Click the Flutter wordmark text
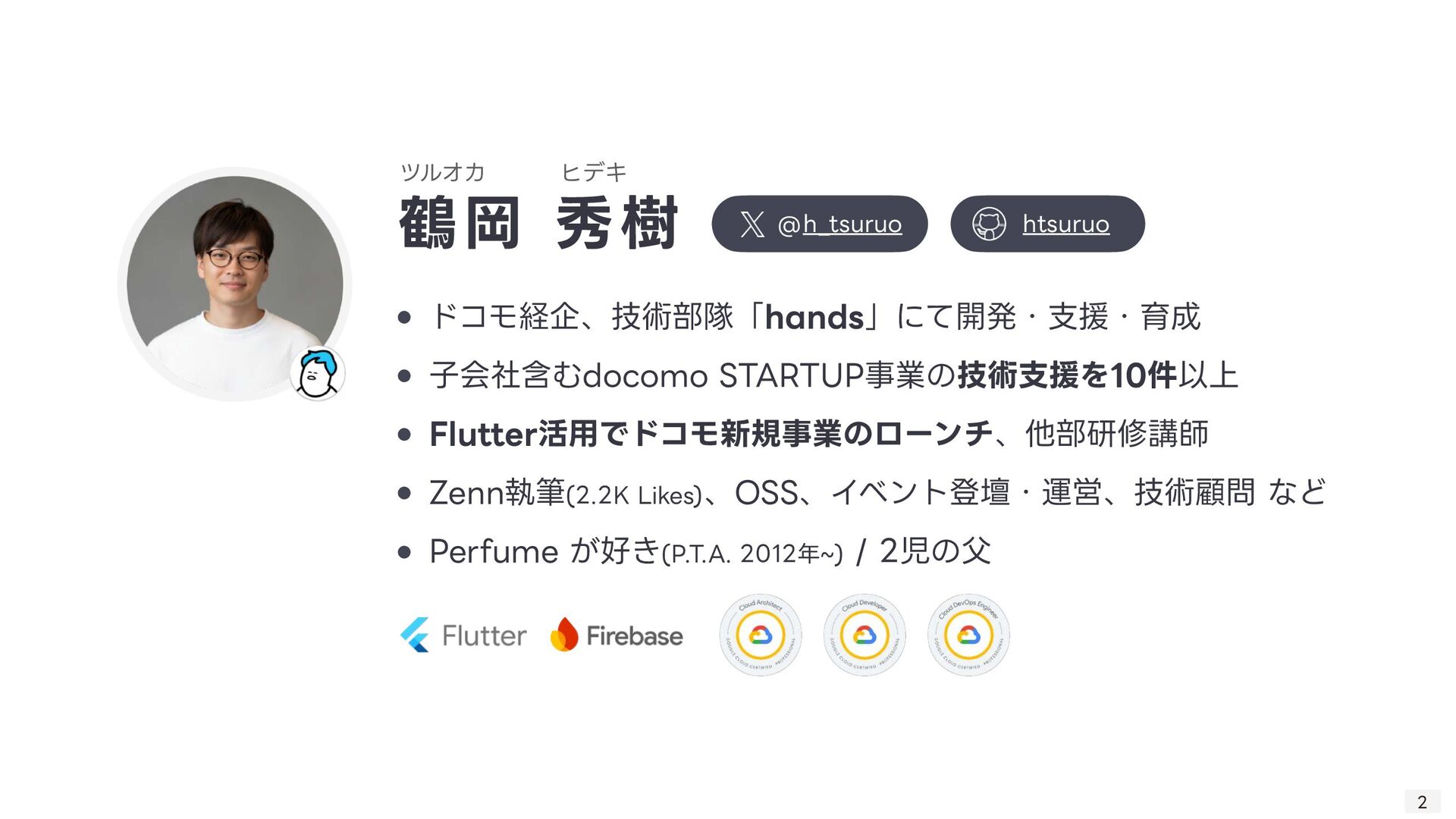This screenshot has height=819, width=1456. pyautogui.click(x=484, y=635)
